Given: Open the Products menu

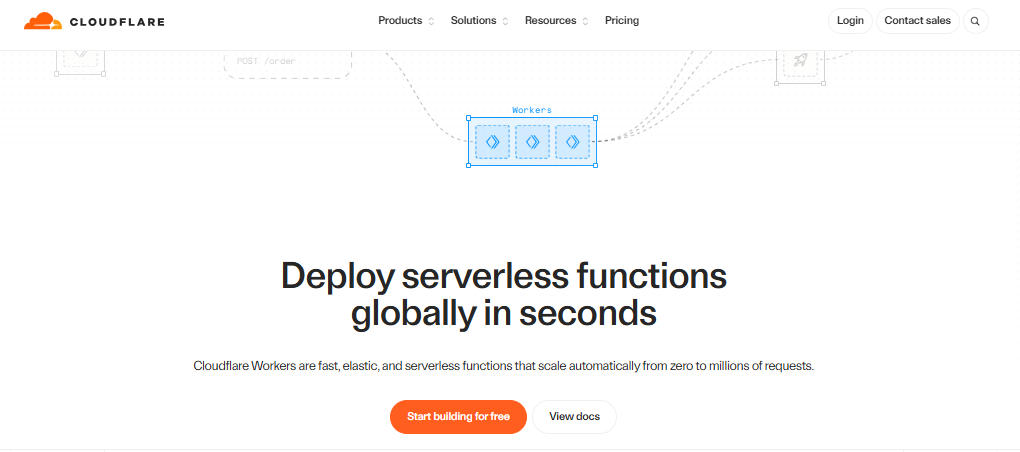Looking at the screenshot, I should (x=400, y=20).
